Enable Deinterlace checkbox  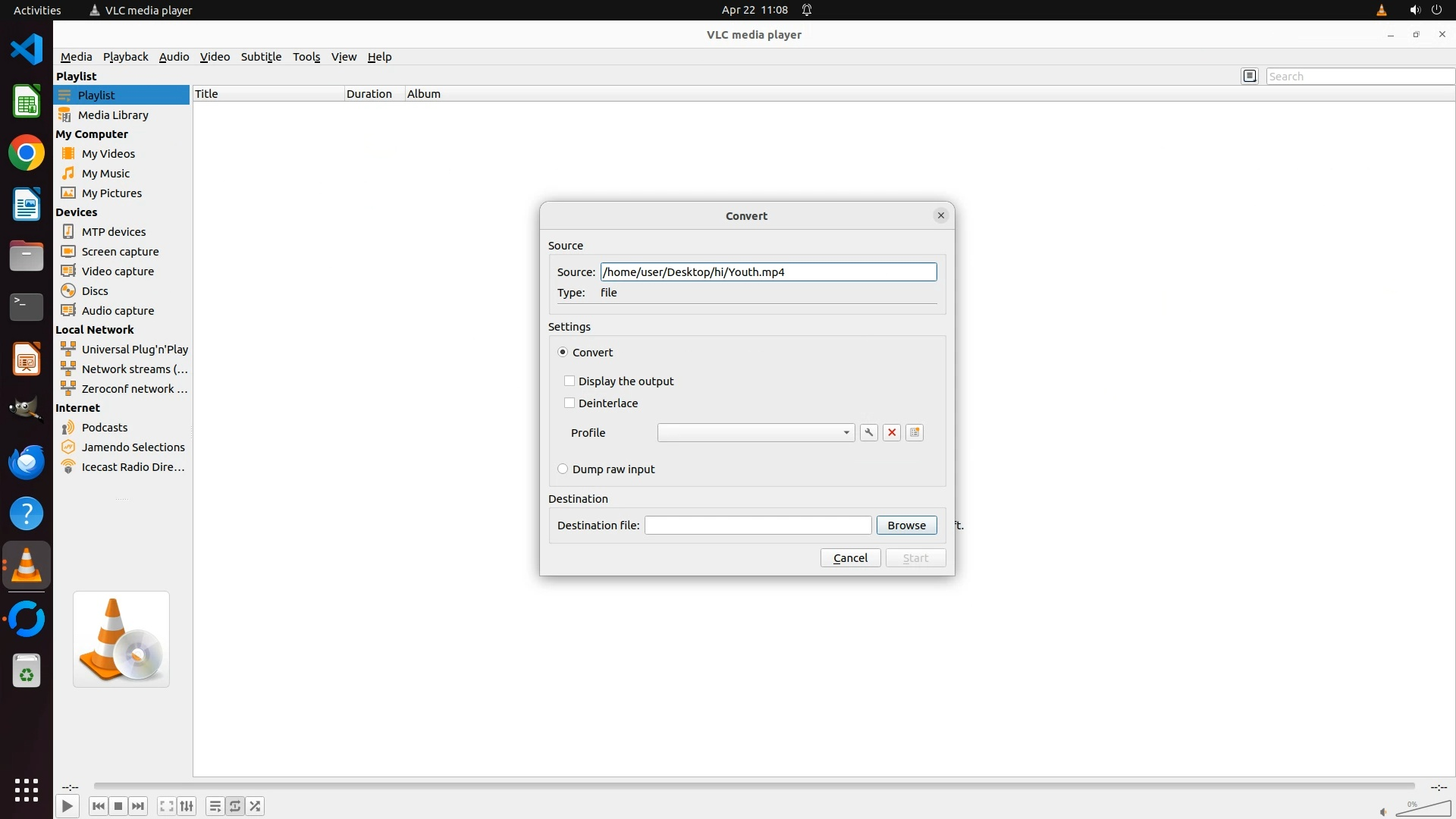[x=570, y=403]
